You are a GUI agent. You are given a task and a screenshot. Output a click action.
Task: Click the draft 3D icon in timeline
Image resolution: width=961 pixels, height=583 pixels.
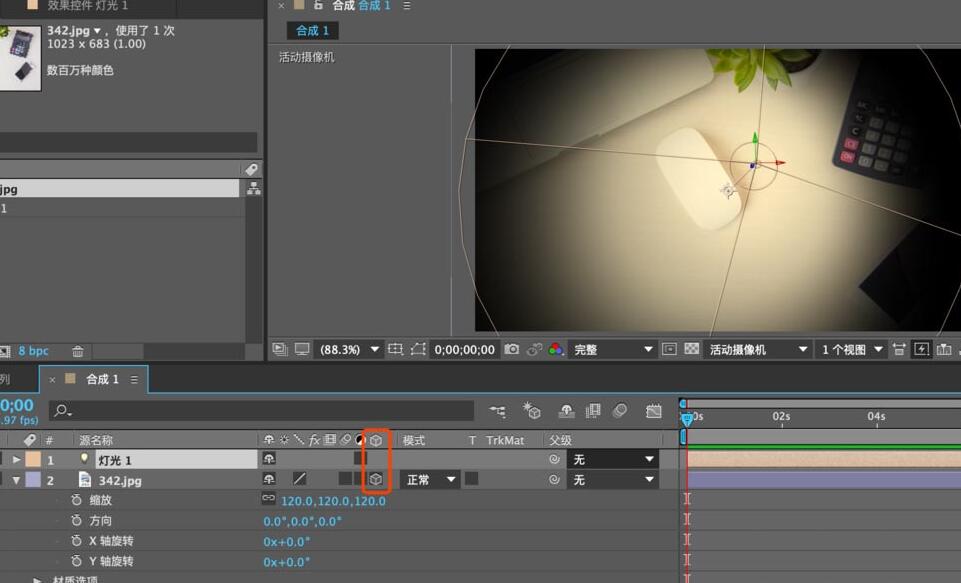tap(531, 411)
